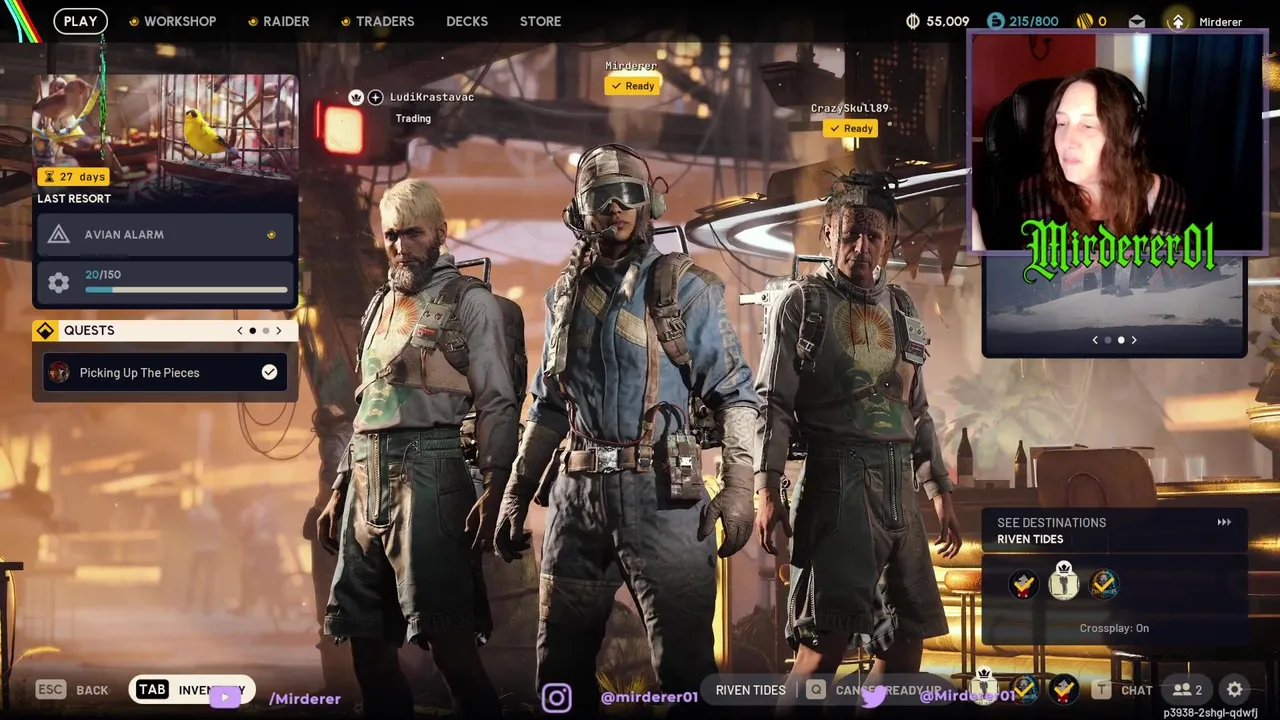
Task: Click the crowned squad avatar in destinations panel
Action: pyautogui.click(x=1064, y=583)
